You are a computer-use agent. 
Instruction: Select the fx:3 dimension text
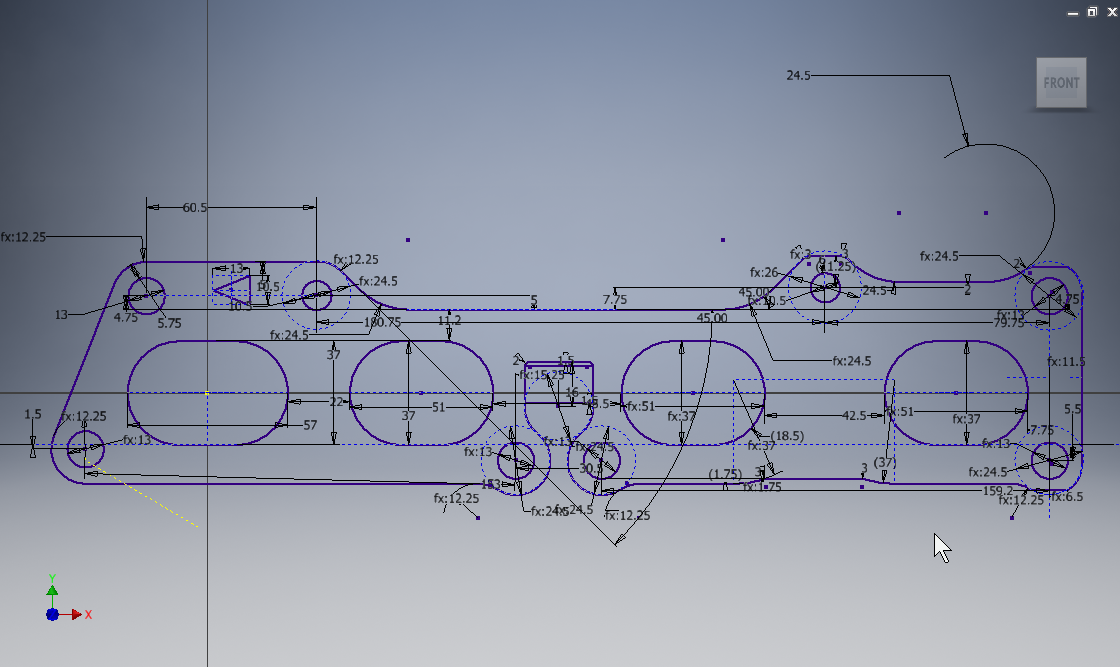(800, 254)
